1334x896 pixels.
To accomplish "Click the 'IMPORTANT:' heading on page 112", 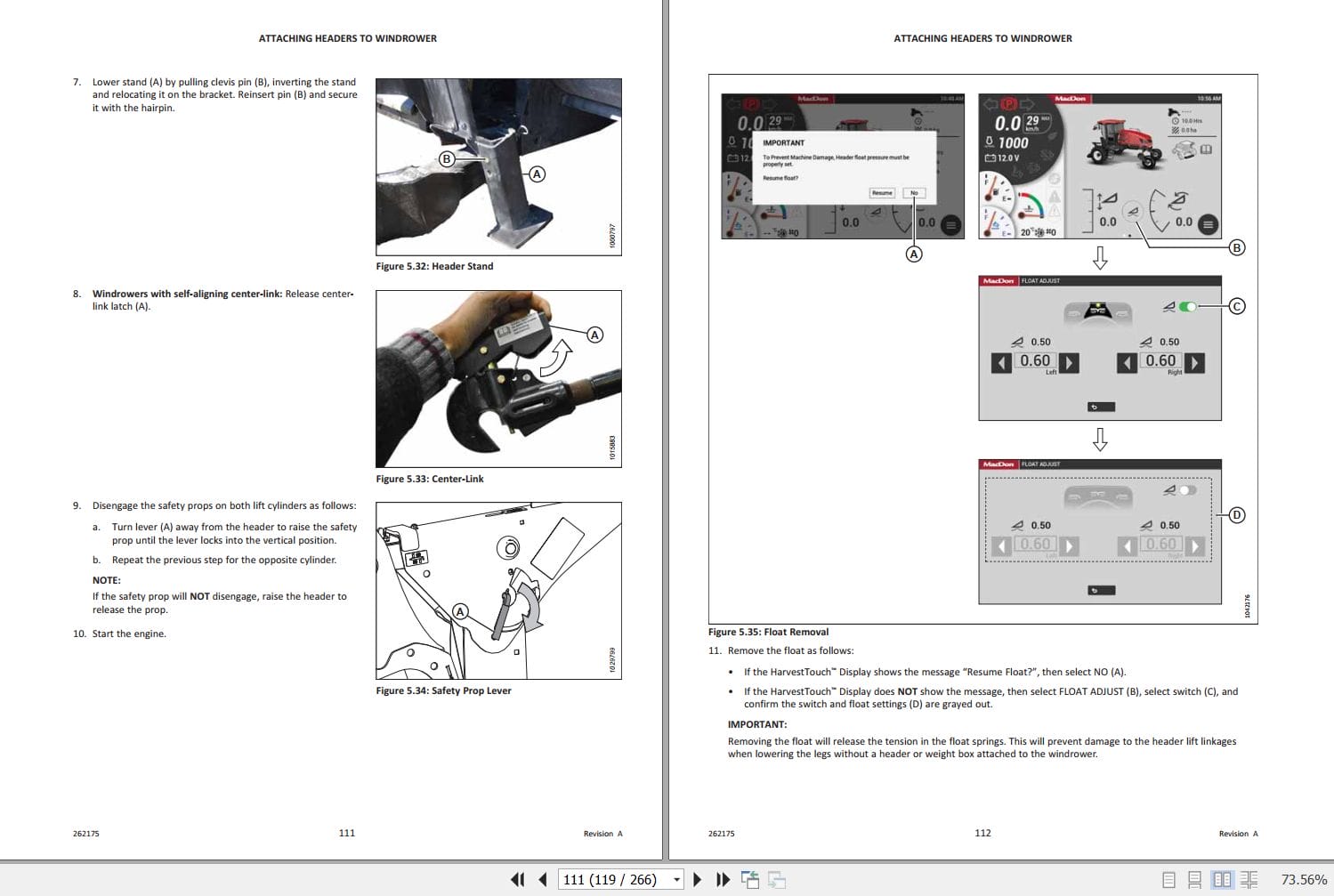I will (757, 724).
